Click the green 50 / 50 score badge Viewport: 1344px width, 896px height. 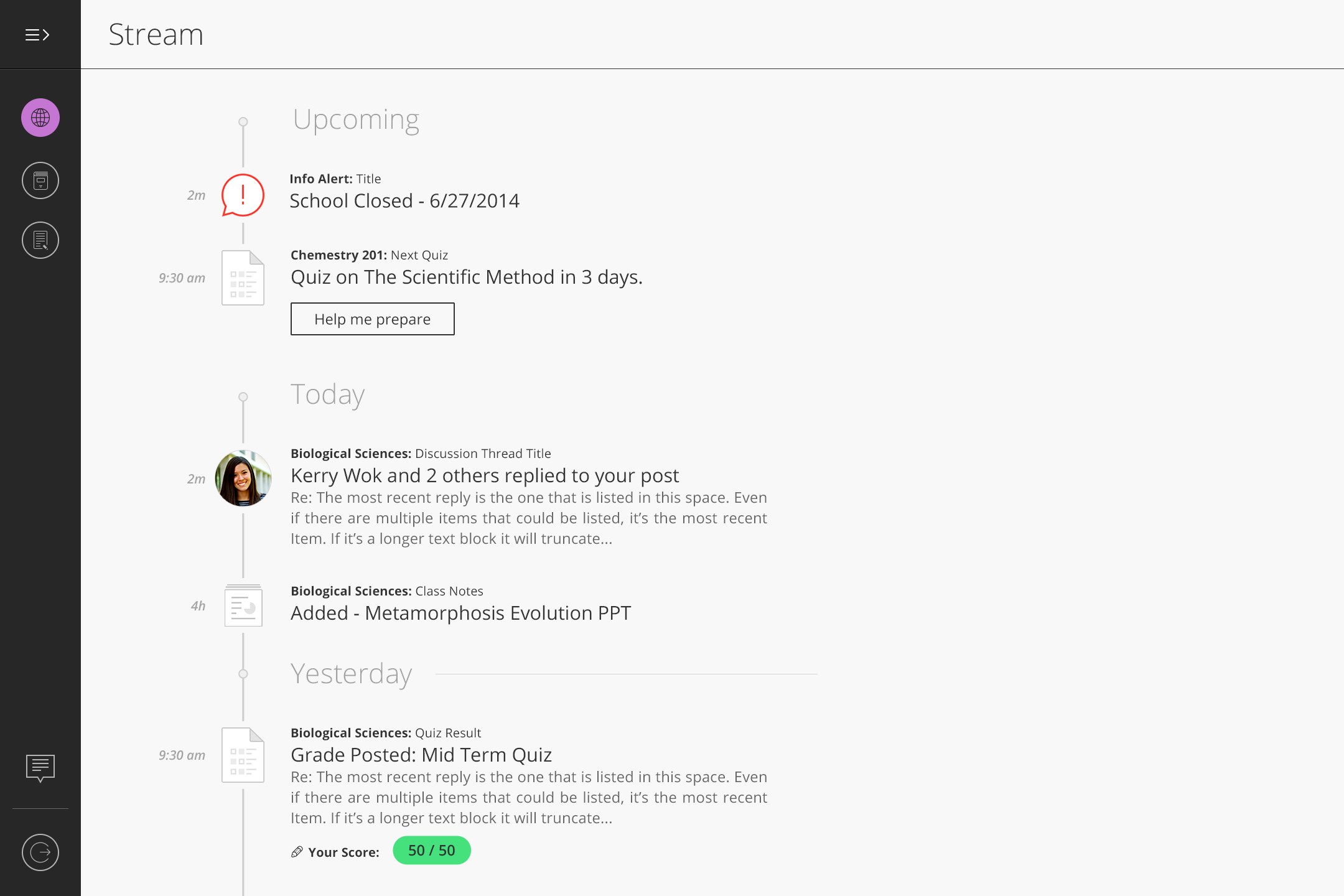(x=431, y=851)
